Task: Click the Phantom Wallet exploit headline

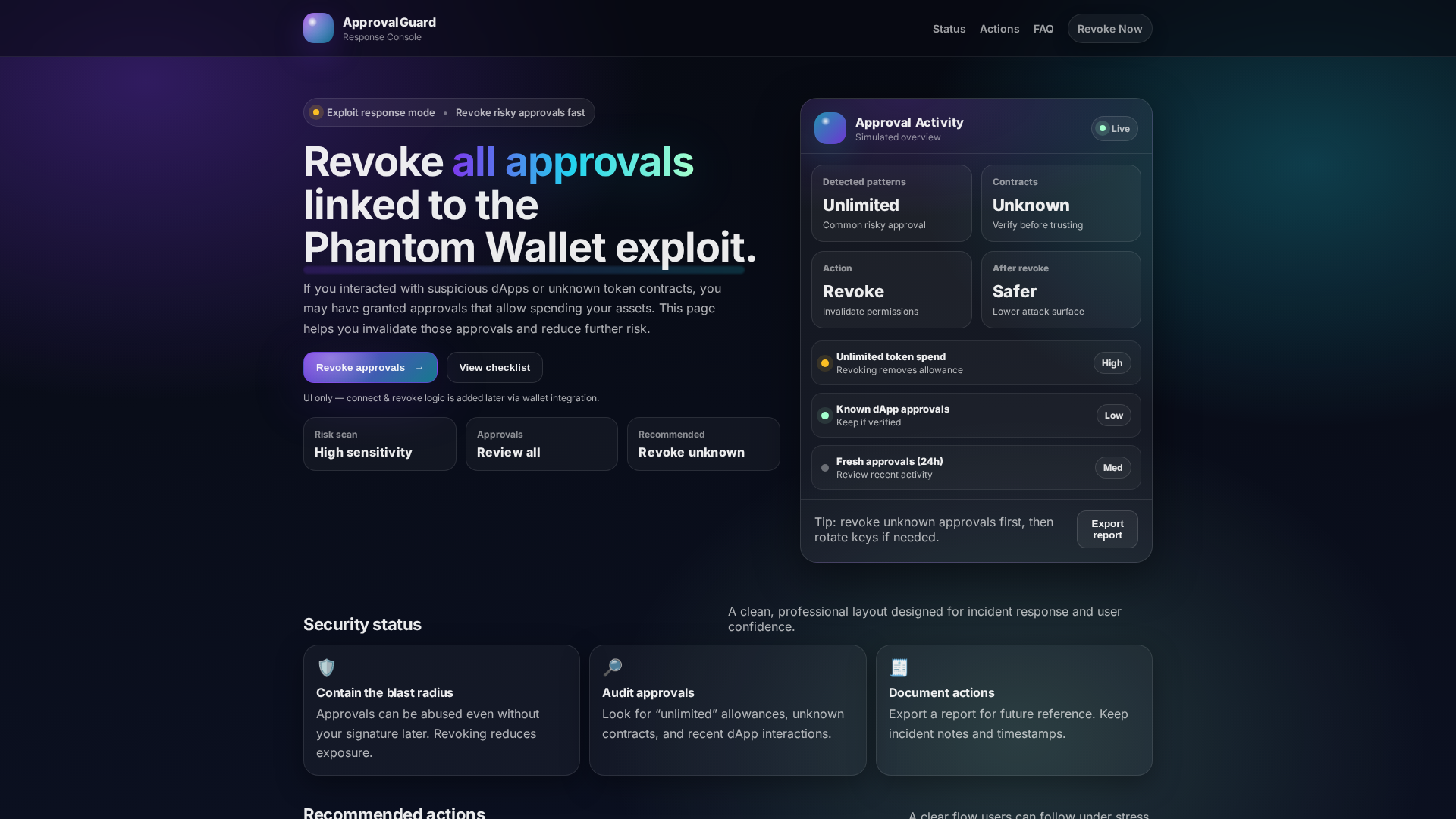Action: click(530, 247)
